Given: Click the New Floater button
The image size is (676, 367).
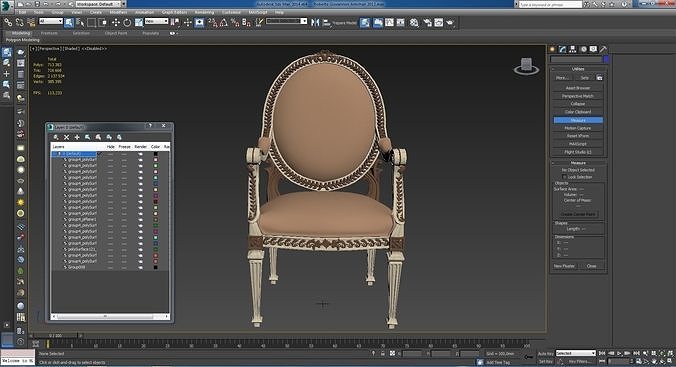Looking at the screenshot, I should coord(564,266).
